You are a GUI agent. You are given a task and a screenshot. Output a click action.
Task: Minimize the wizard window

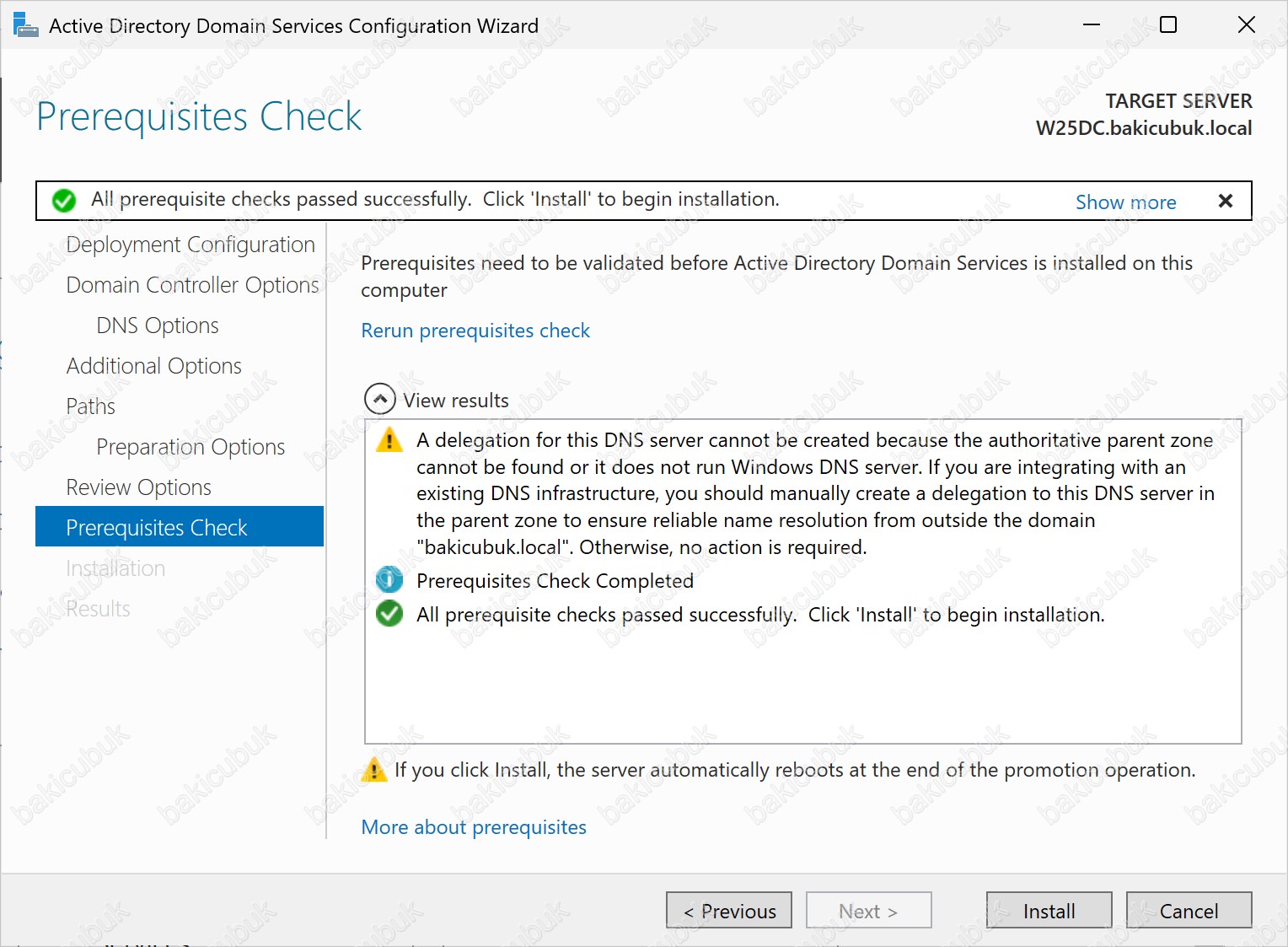(x=1092, y=24)
